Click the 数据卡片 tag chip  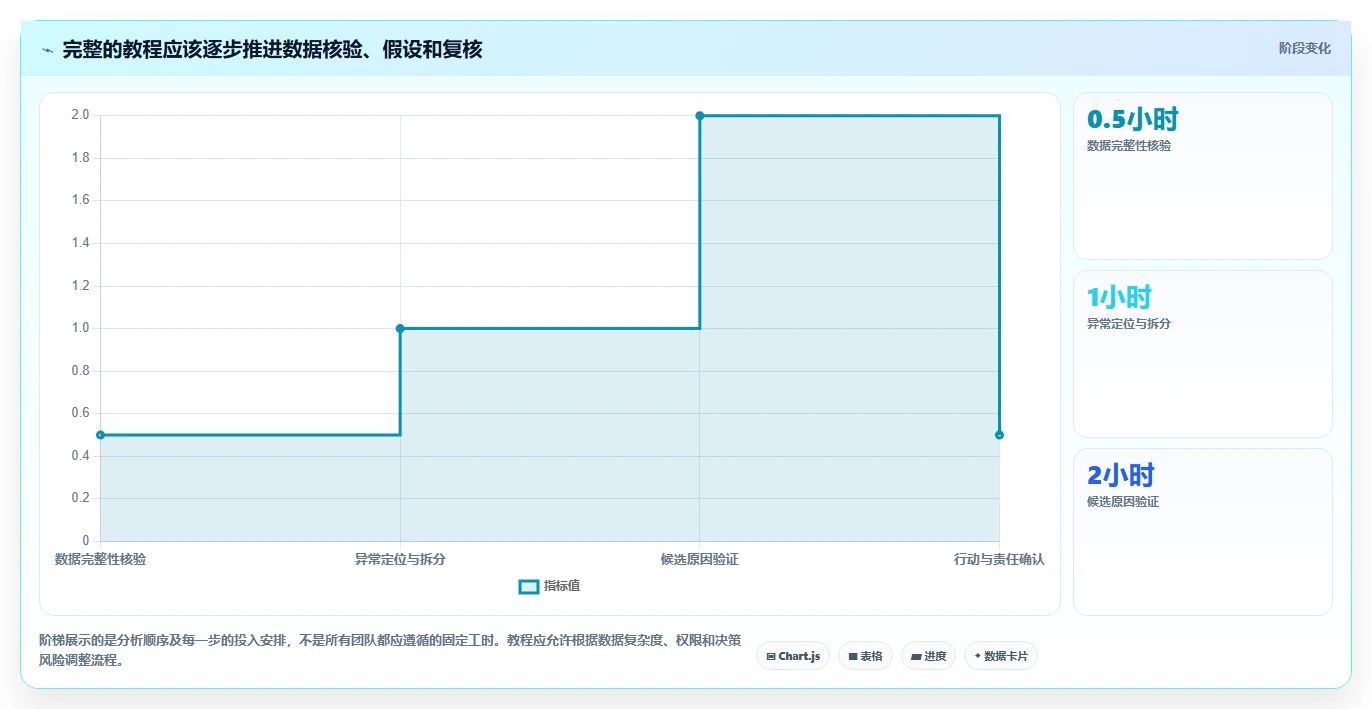(x=1001, y=656)
